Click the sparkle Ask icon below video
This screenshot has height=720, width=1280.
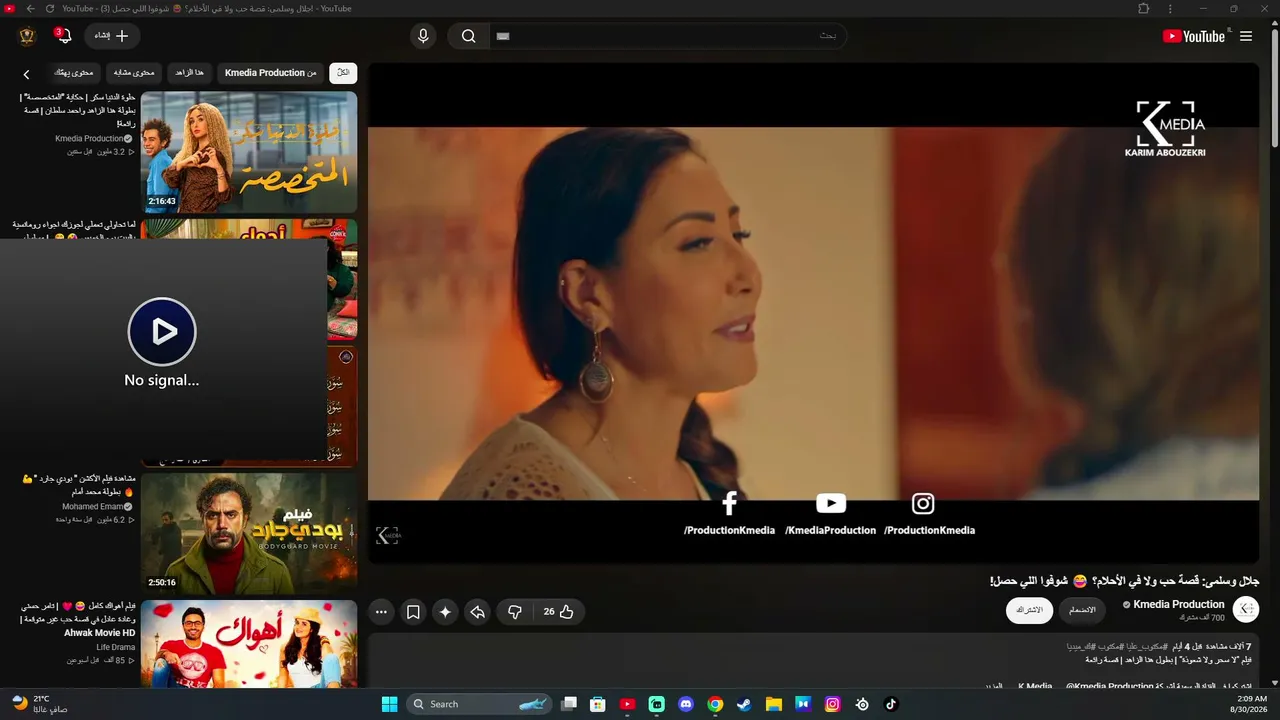[x=445, y=612]
